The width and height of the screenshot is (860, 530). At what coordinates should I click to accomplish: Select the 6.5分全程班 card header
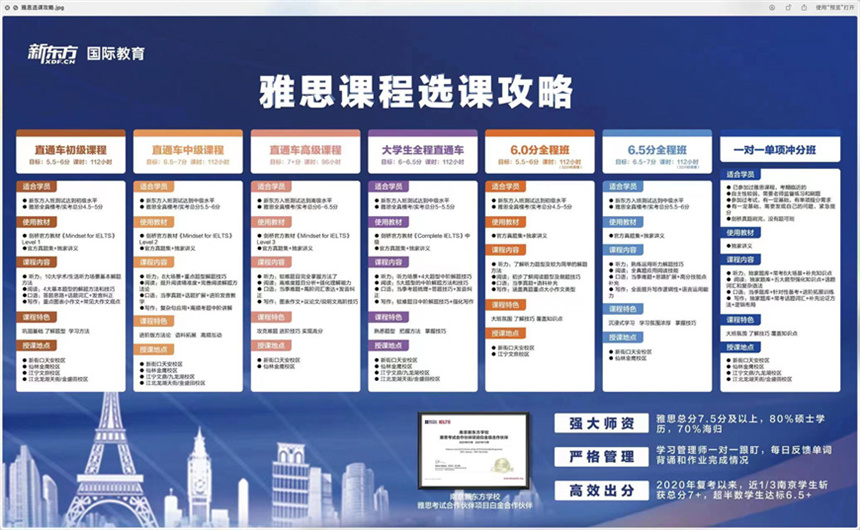pyautogui.click(x=657, y=148)
